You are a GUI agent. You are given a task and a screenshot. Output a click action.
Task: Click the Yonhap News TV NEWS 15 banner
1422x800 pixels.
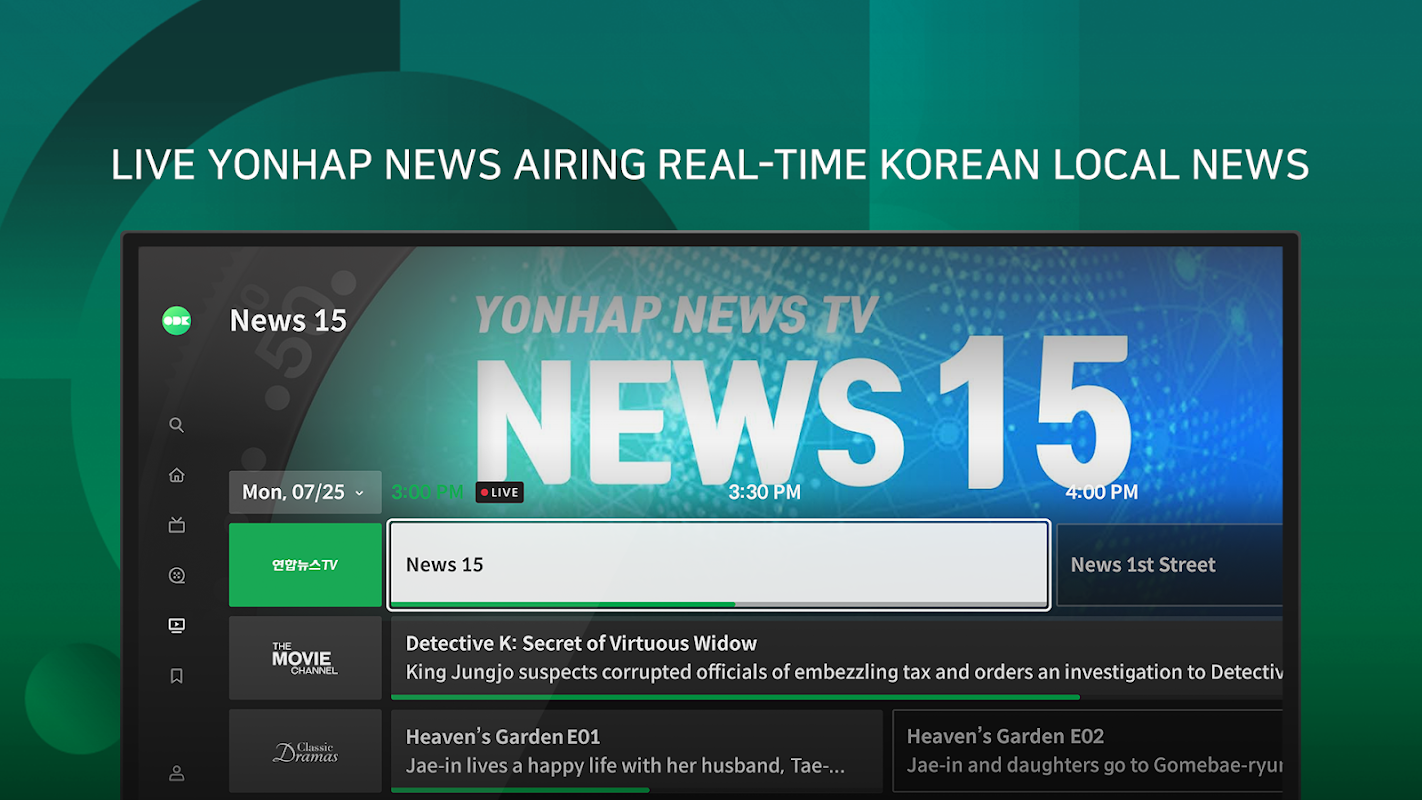pyautogui.click(x=804, y=393)
